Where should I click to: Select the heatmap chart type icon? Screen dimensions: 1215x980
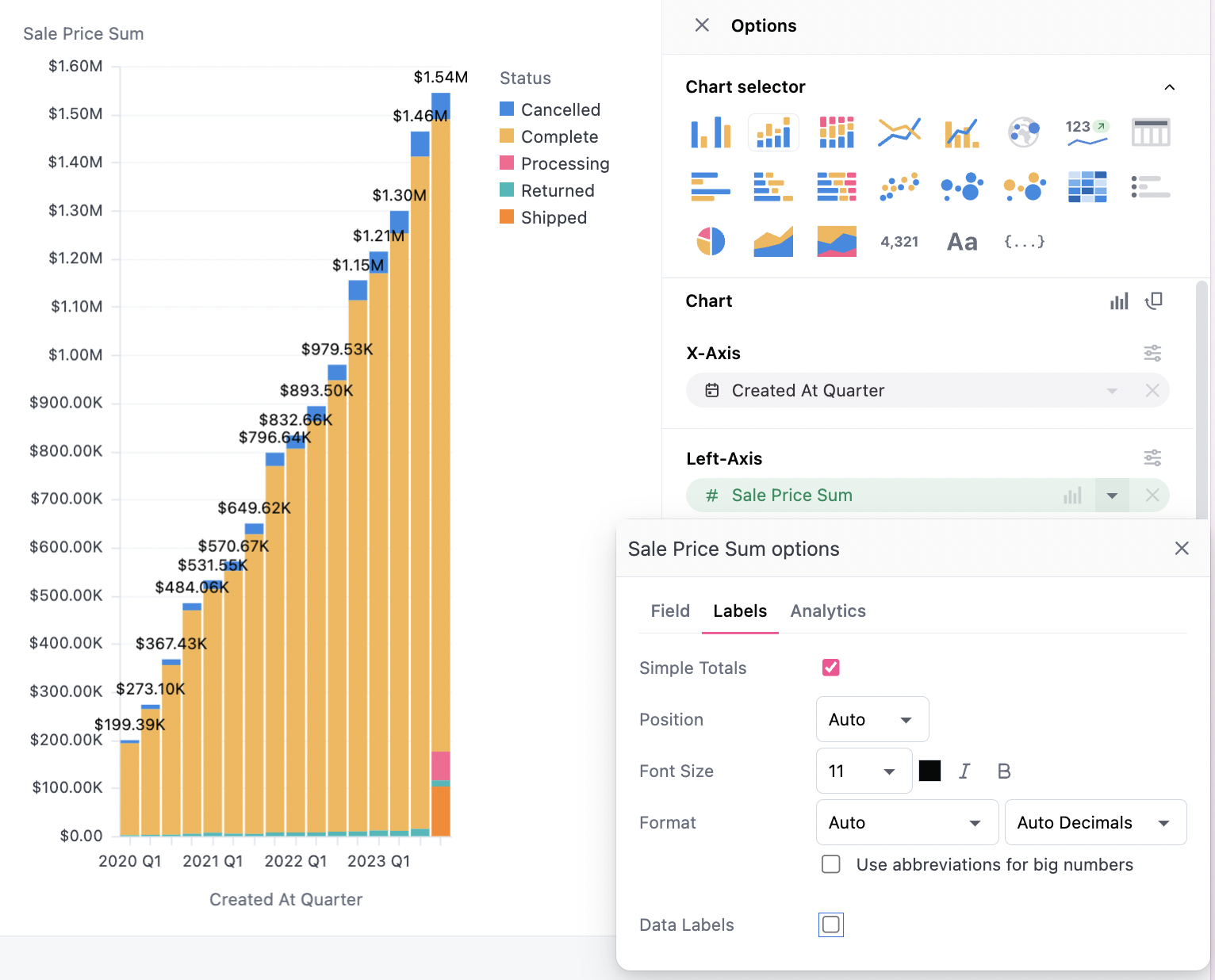(1087, 187)
